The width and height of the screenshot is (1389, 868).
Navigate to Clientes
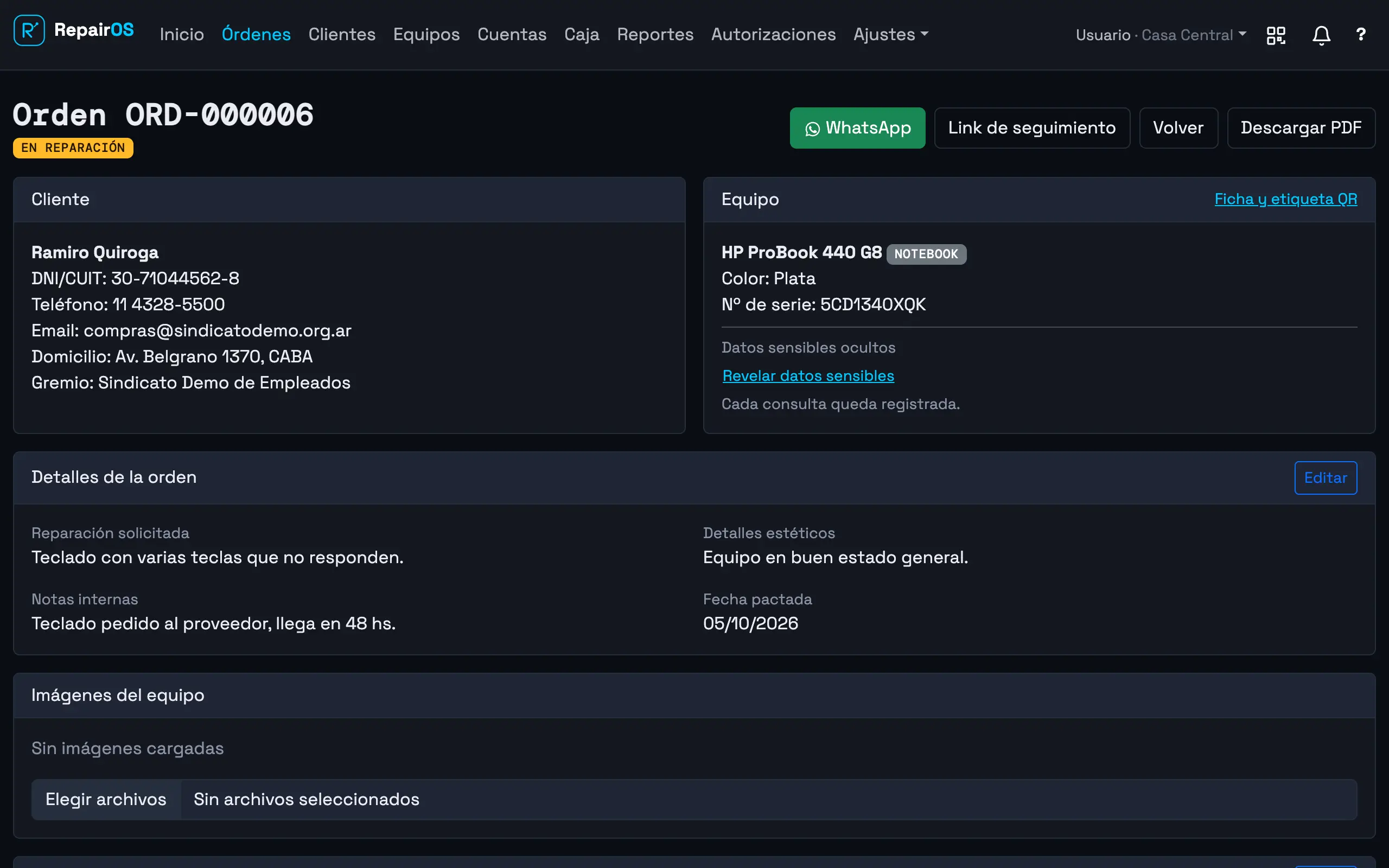(341, 34)
